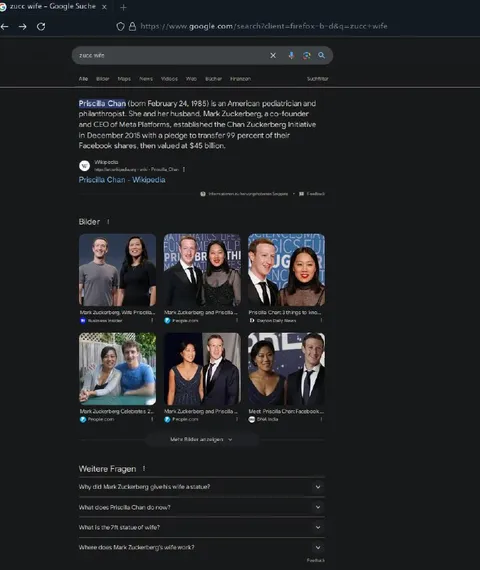The height and width of the screenshot is (570, 480).
Task: Switch to the Maps search tab
Action: pyautogui.click(x=124, y=79)
